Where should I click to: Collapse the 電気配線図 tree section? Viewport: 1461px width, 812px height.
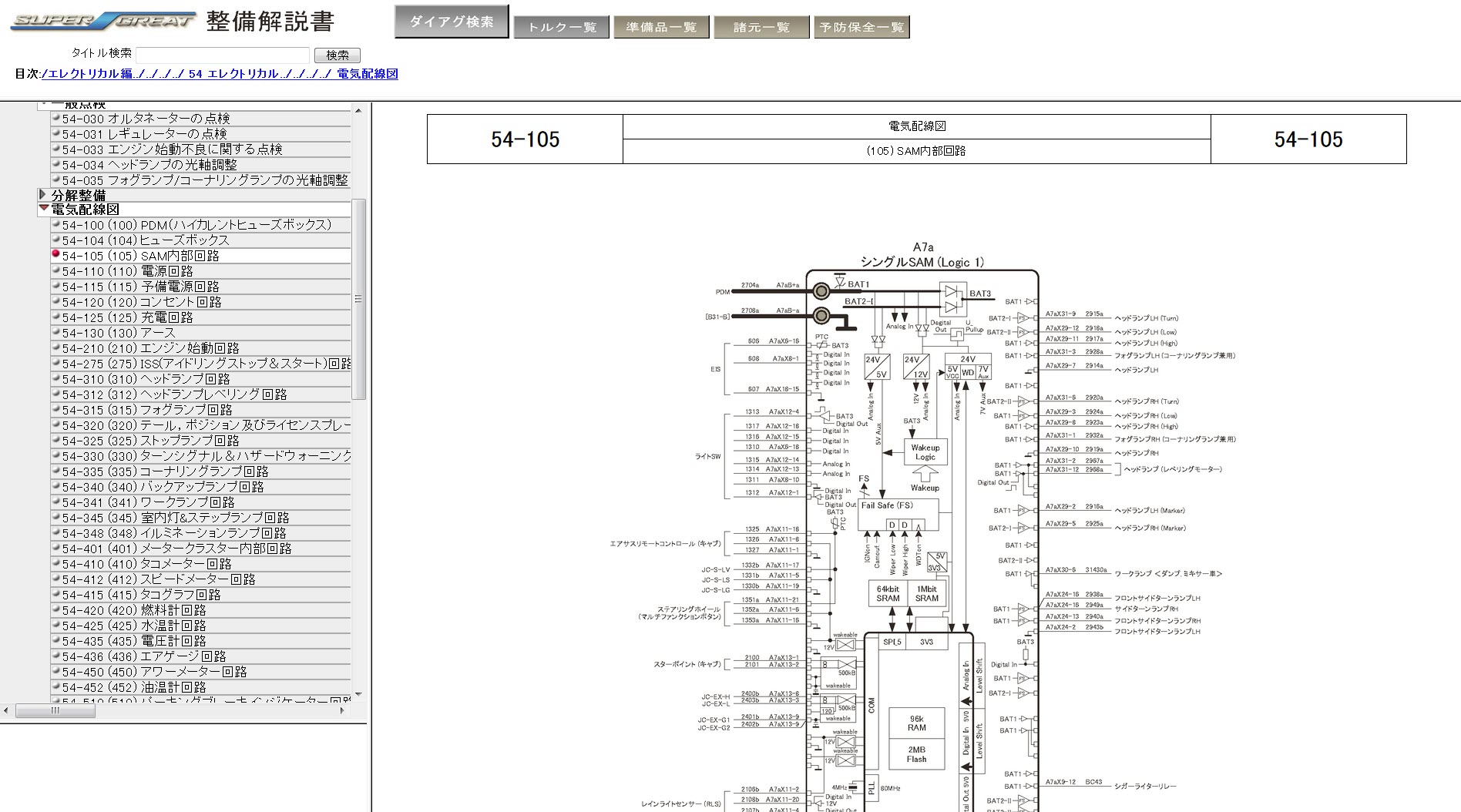(43, 209)
